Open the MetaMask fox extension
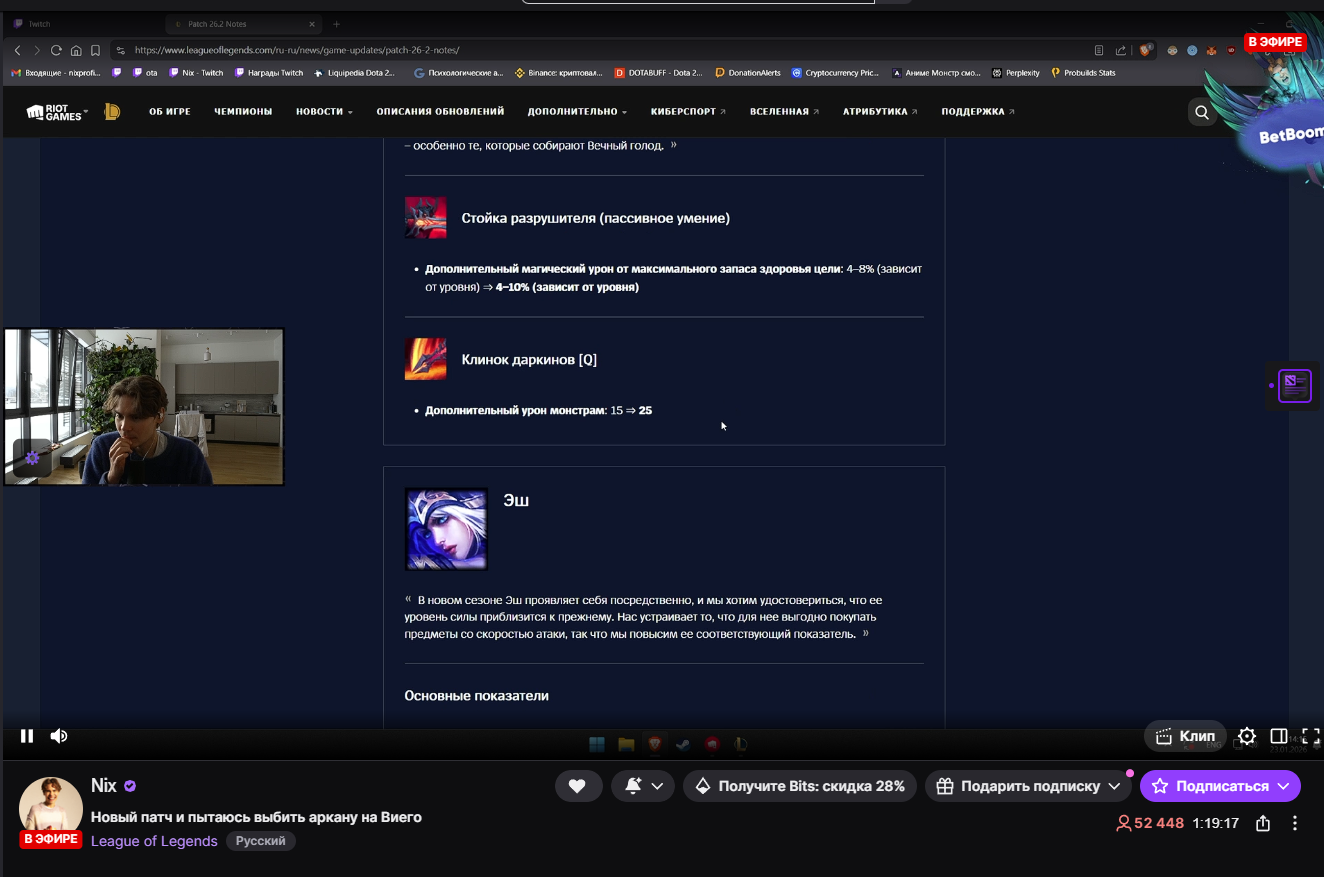Screen dimensions: 1324x877 [x=1212, y=50]
